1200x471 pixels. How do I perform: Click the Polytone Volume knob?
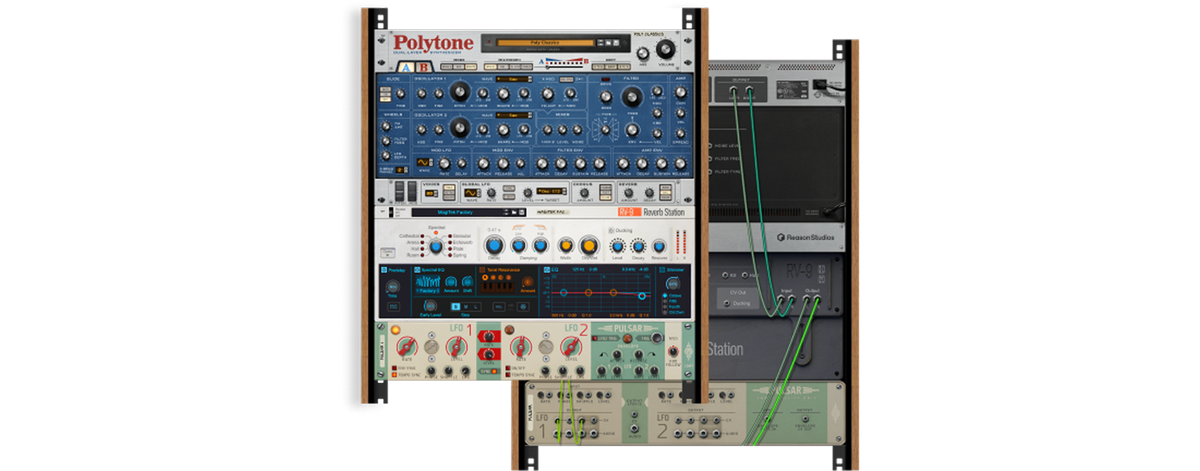pos(667,50)
